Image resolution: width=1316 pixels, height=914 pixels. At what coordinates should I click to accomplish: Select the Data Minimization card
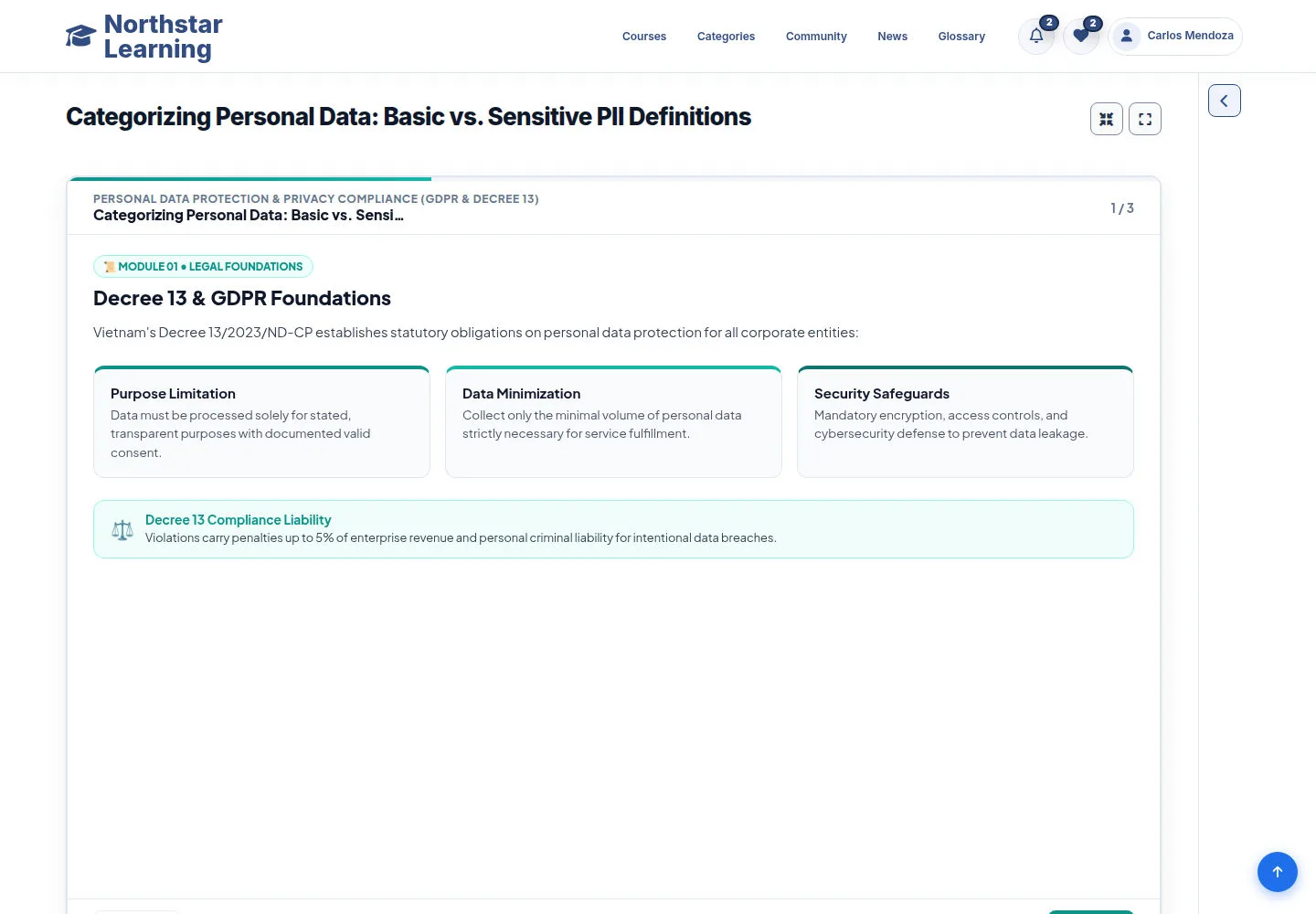coord(613,421)
